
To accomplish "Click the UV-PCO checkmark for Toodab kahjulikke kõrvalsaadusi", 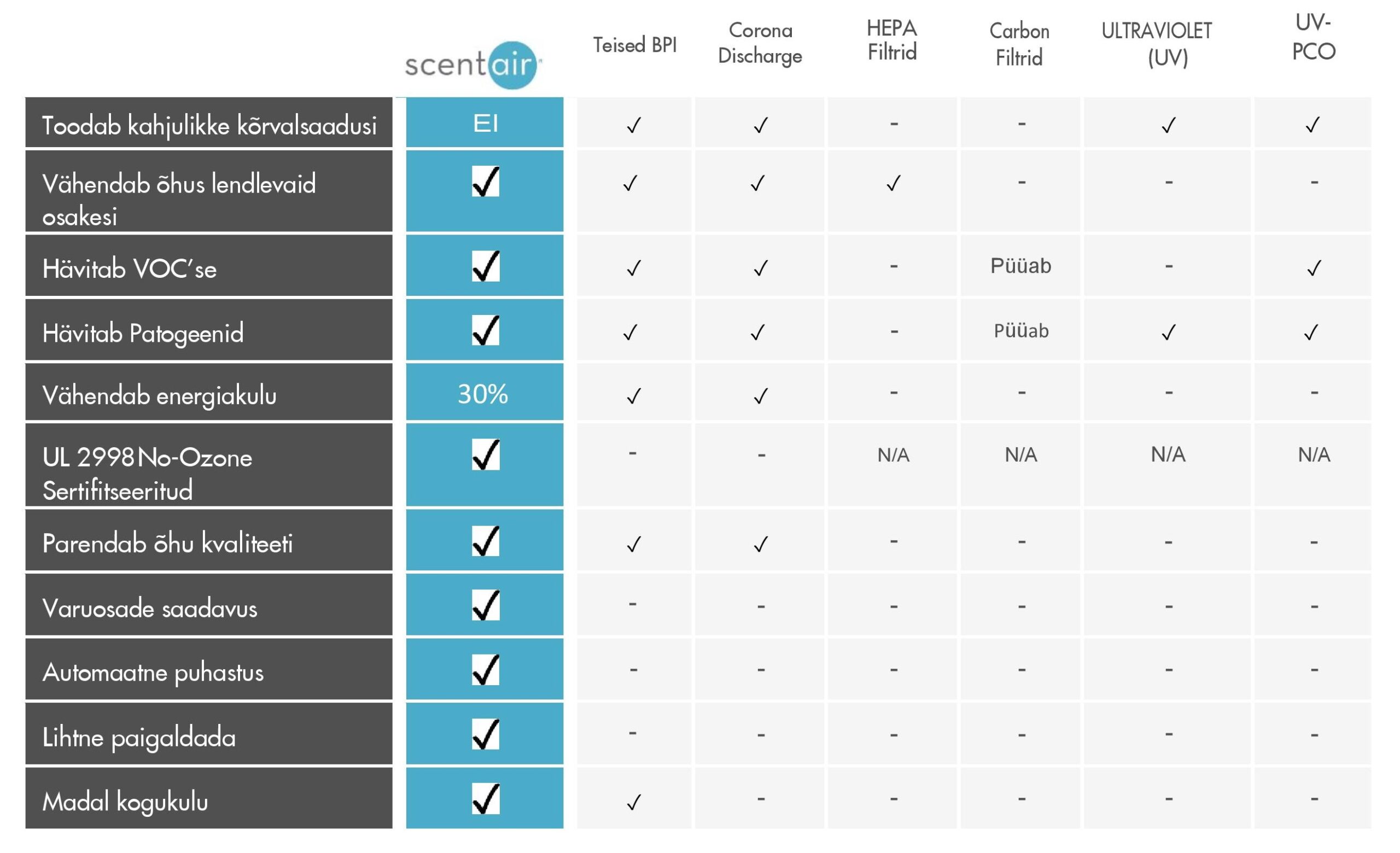I will 1312,124.
